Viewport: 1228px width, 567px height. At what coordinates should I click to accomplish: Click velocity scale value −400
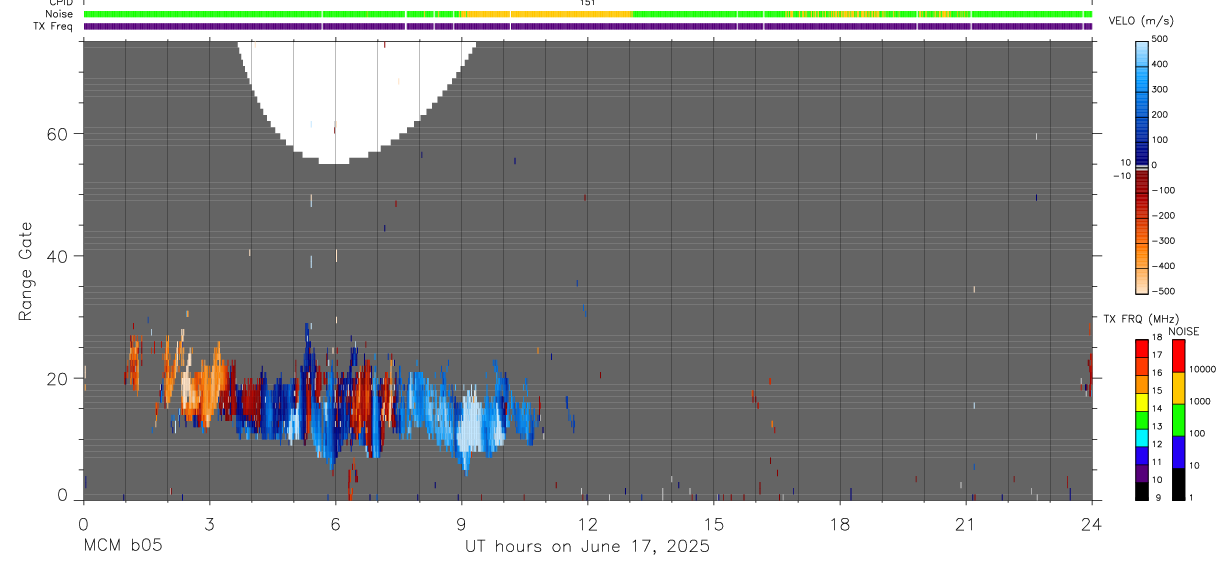click(x=1165, y=266)
